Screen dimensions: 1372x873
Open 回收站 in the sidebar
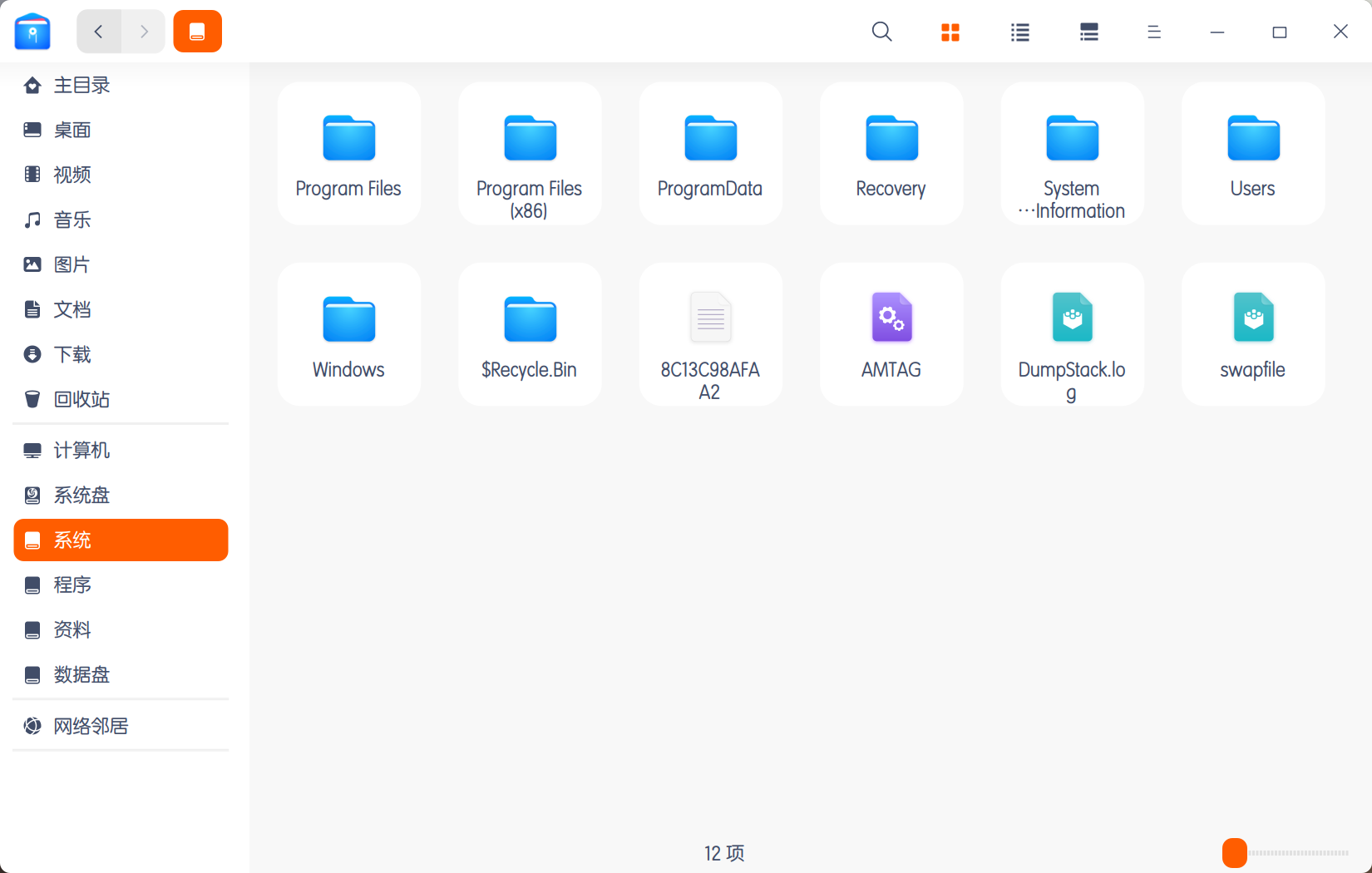(121, 399)
